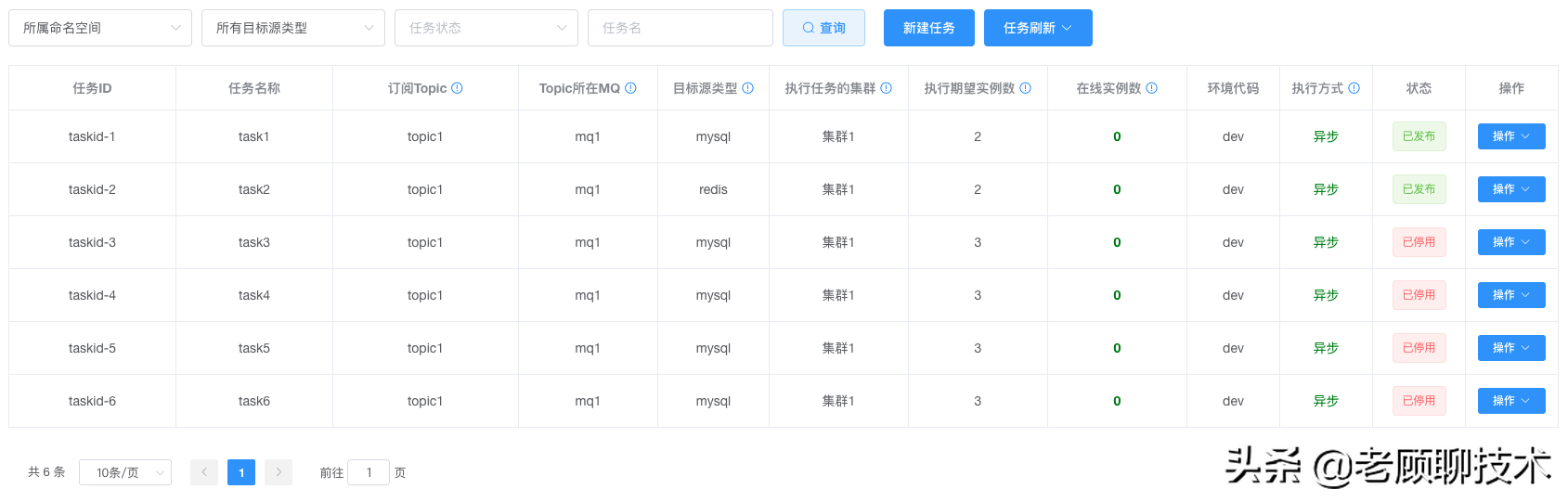This screenshot has height=502, width=1568.
Task: Click info icon next to 目标源类型 header
Action: coord(747,88)
